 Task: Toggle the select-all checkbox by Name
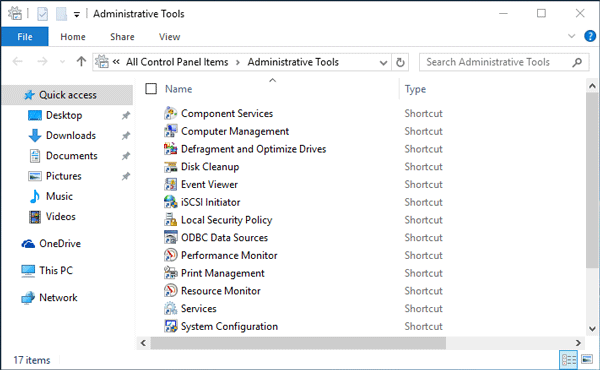point(151,89)
